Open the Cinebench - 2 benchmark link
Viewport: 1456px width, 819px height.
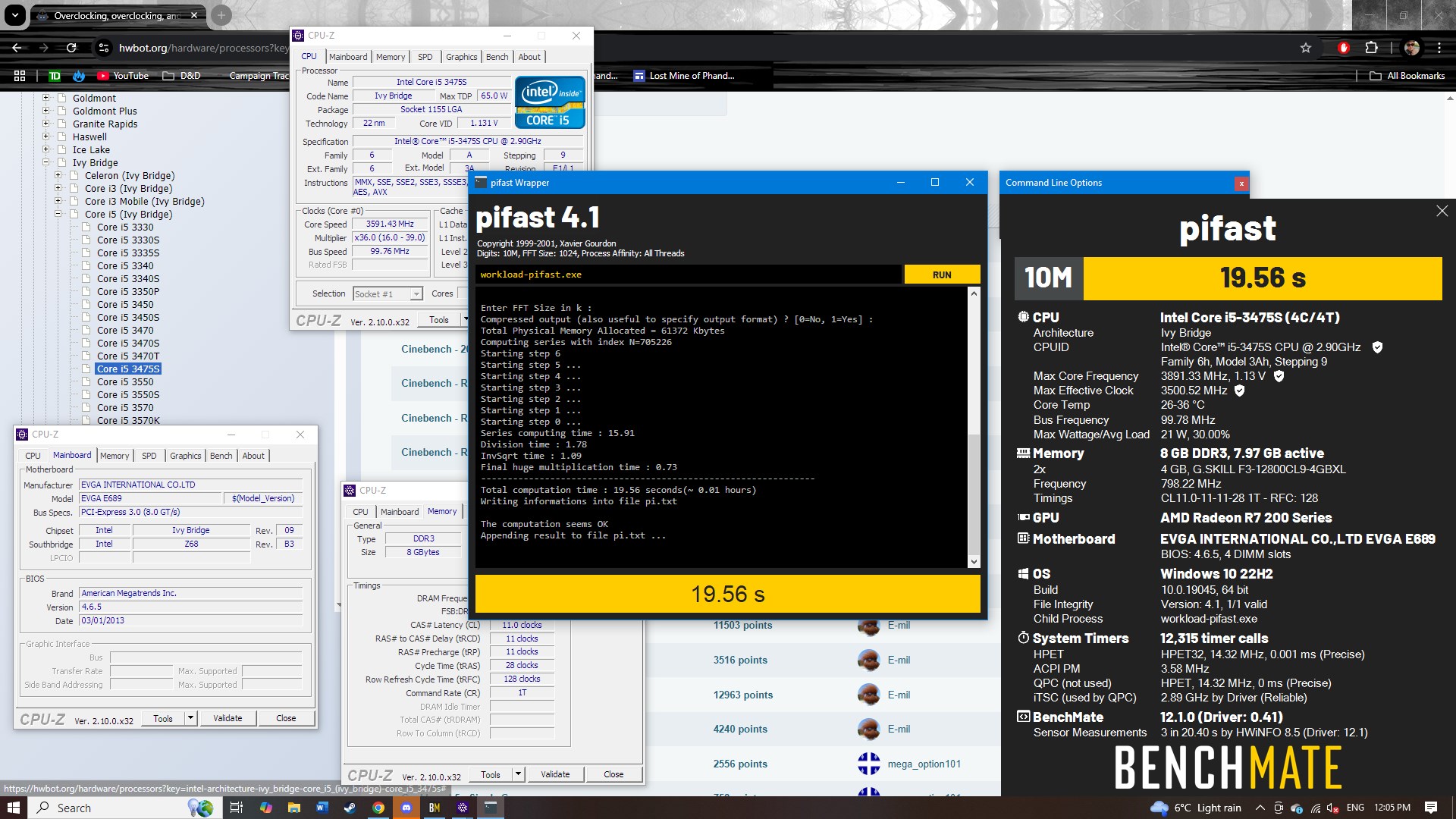[x=435, y=349]
